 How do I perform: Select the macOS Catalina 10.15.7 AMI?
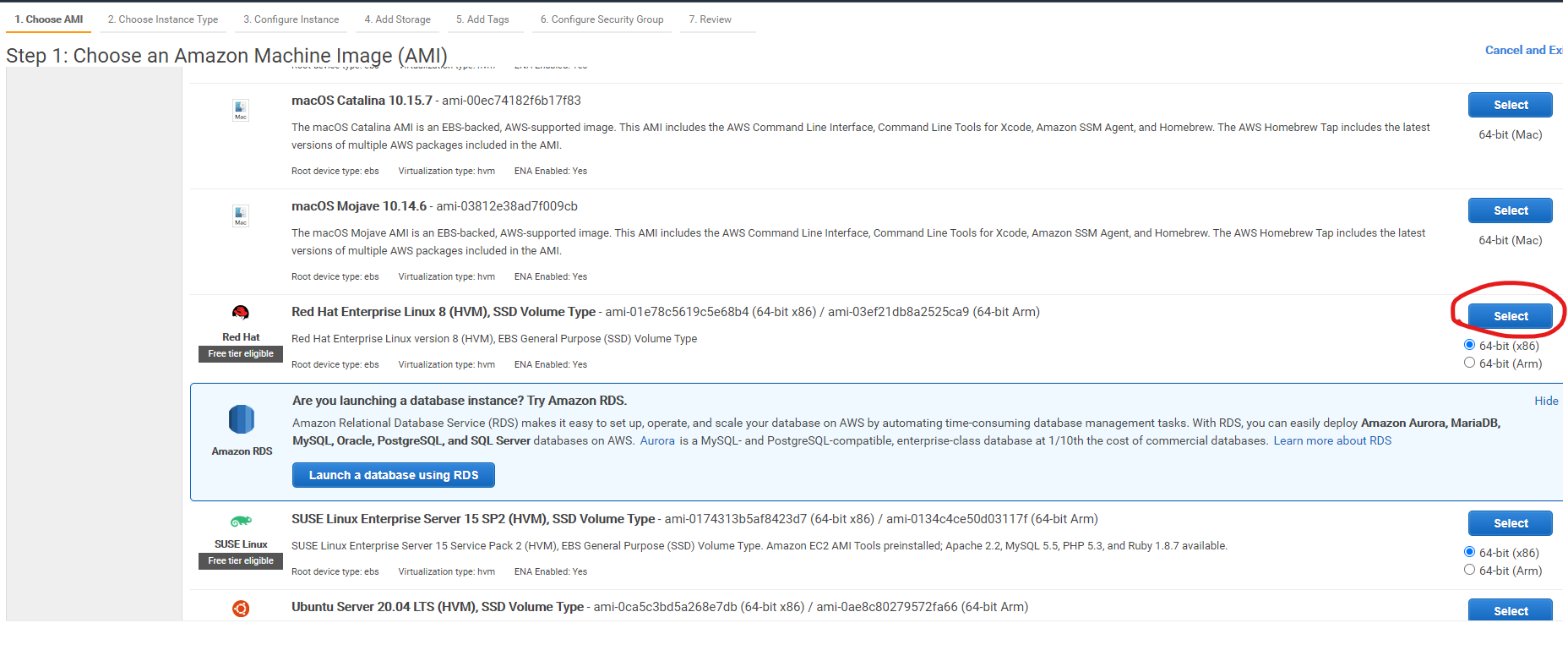click(1510, 105)
